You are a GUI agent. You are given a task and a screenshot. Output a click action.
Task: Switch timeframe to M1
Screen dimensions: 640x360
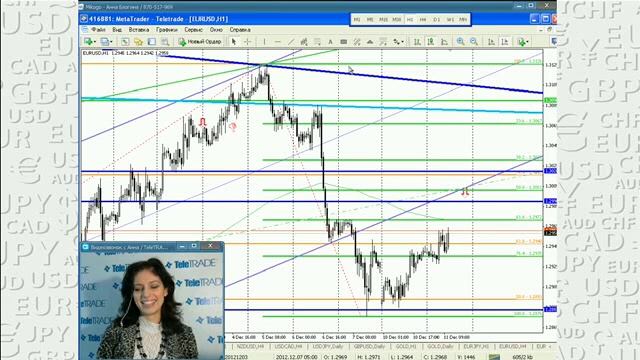(357, 20)
